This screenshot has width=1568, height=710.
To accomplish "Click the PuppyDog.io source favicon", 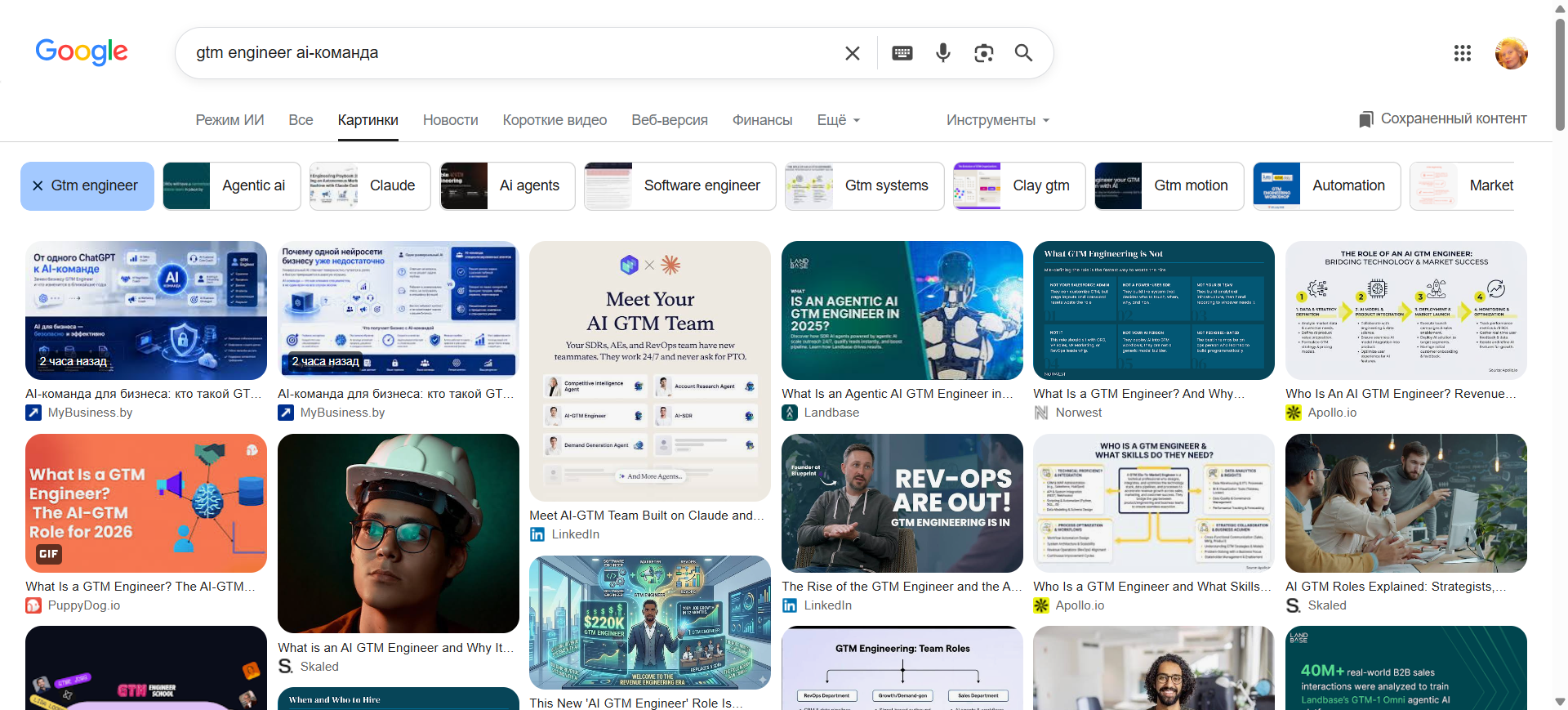I will click(33, 605).
